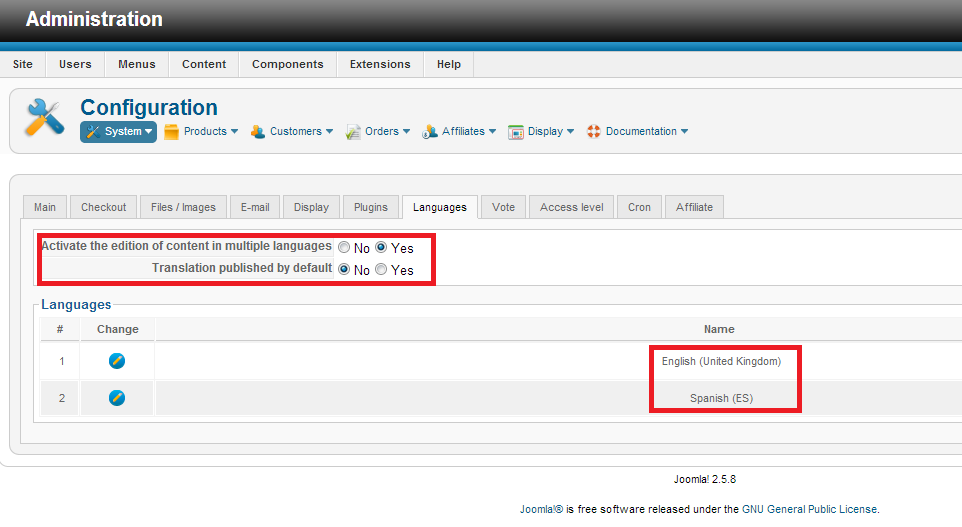The height and width of the screenshot is (527, 962).
Task: Click row number 1 cell
Action: (61, 361)
